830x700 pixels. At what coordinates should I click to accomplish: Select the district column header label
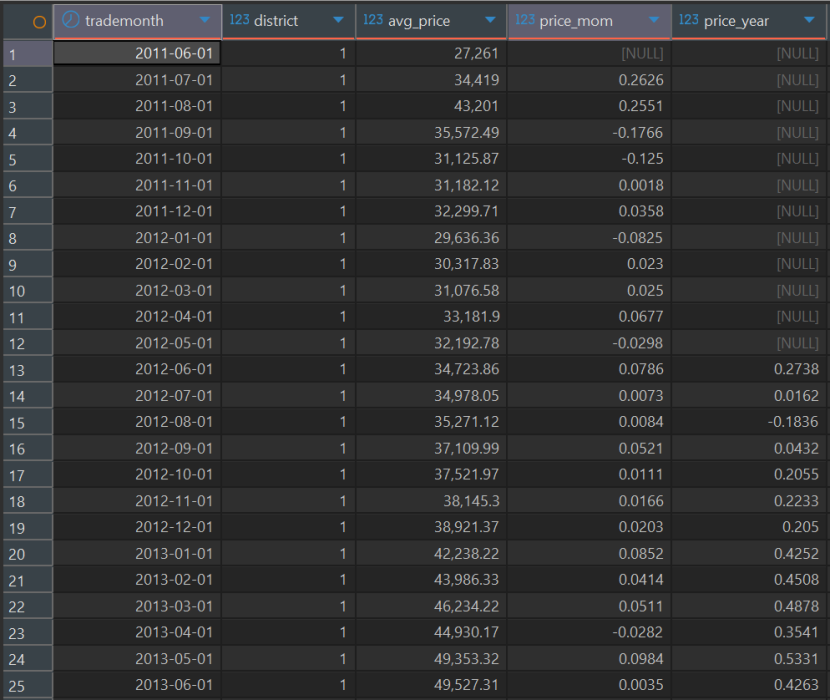pos(276,21)
